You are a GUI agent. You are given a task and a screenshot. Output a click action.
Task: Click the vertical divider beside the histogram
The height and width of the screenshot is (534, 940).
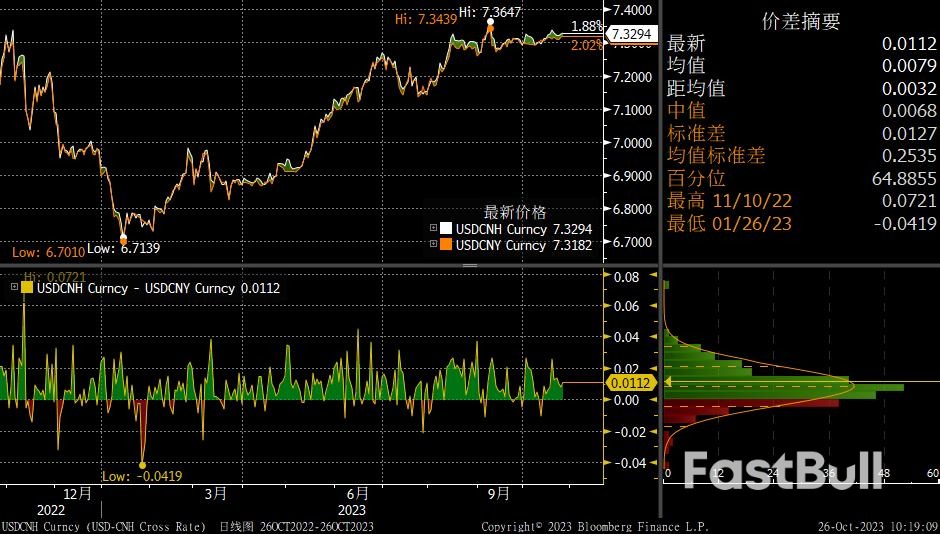pos(659,380)
